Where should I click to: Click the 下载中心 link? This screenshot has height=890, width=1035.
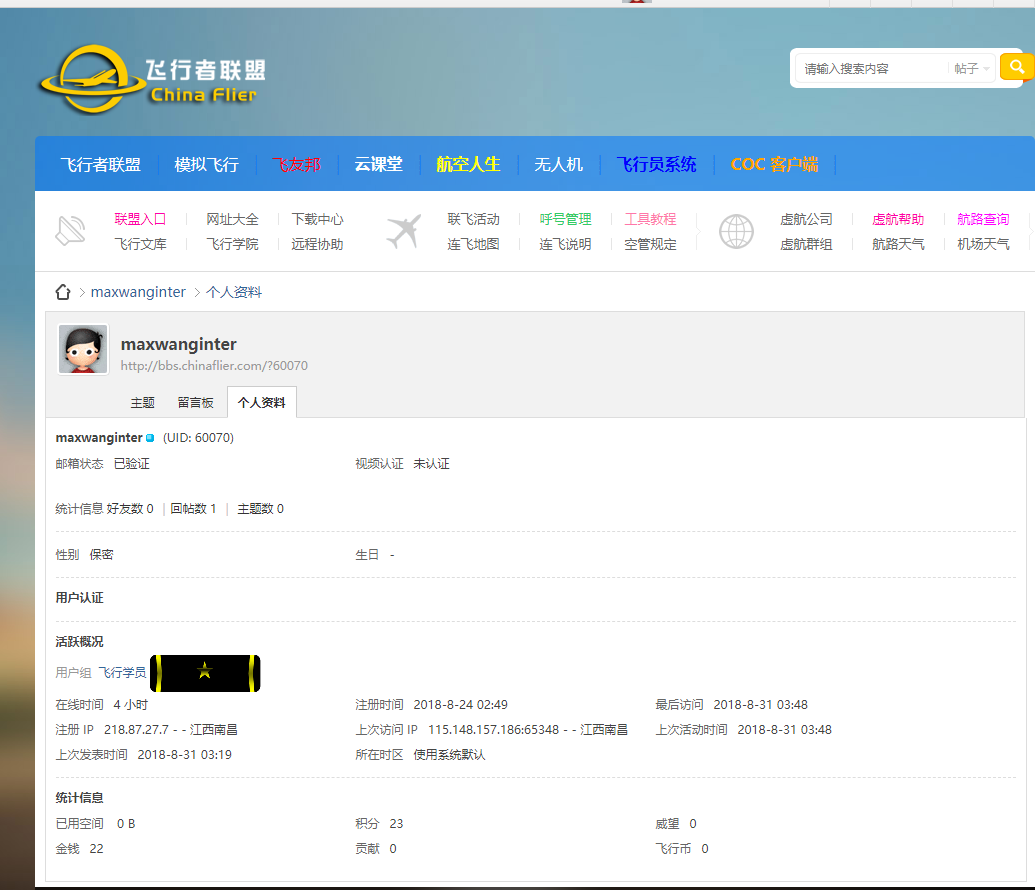317,219
